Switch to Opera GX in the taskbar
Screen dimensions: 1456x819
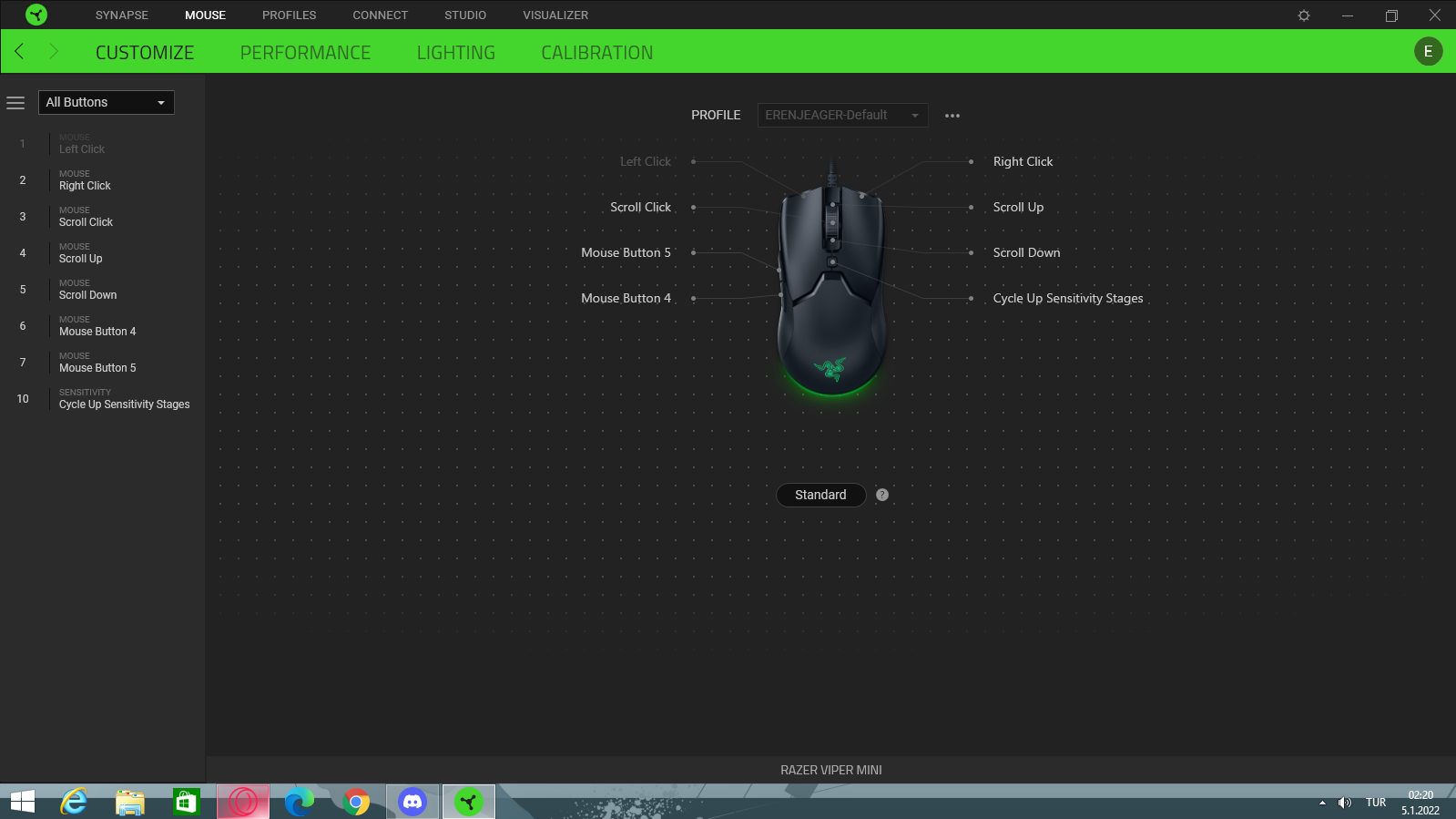[x=243, y=802]
